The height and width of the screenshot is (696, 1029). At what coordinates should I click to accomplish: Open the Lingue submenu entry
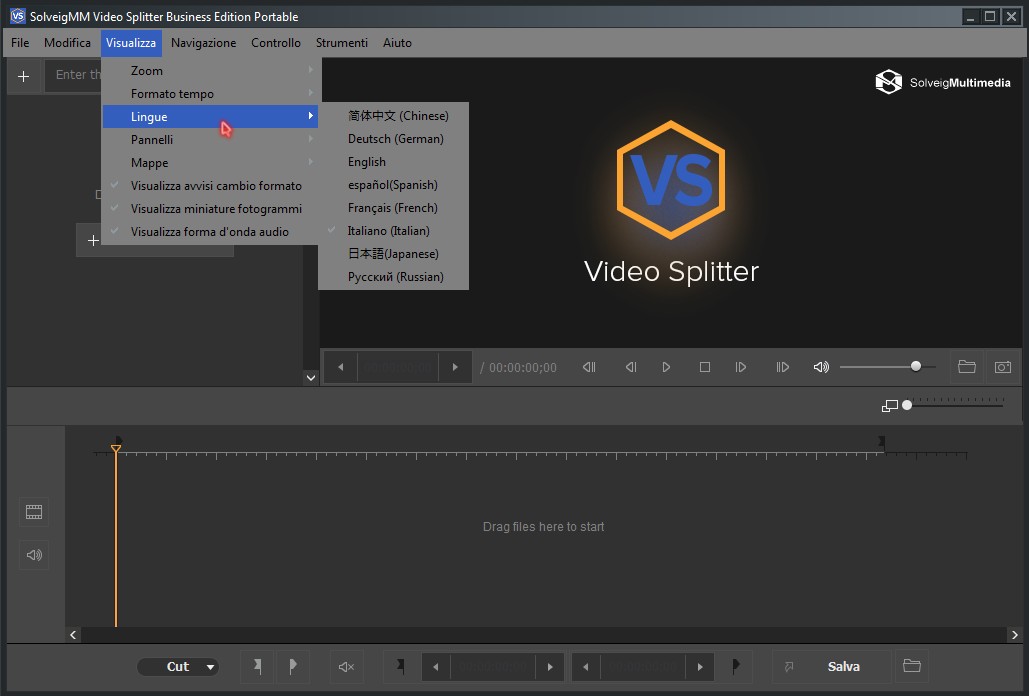pos(210,116)
